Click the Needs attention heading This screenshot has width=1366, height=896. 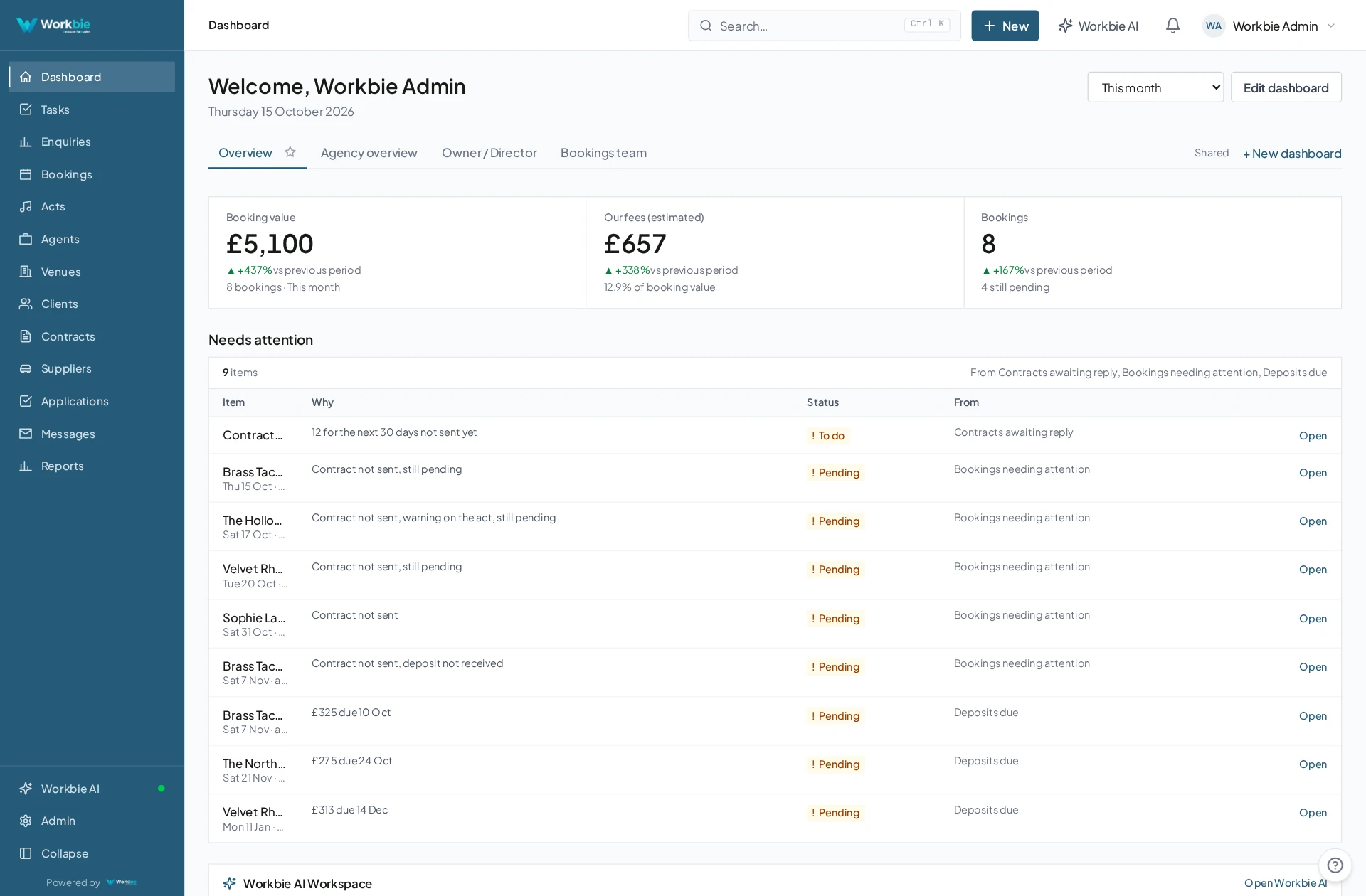260,340
